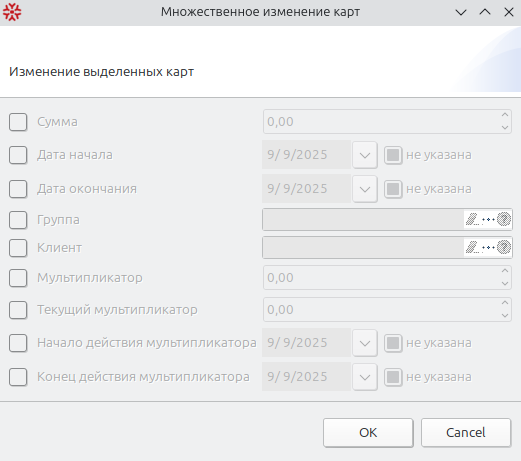The width and height of the screenshot is (521, 461).
Task: Click the clear icon in Клиент field
Action: tap(472, 247)
